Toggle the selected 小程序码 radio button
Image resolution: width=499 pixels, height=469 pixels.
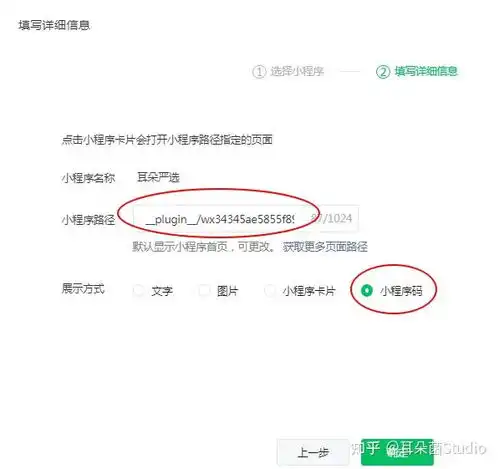click(367, 290)
